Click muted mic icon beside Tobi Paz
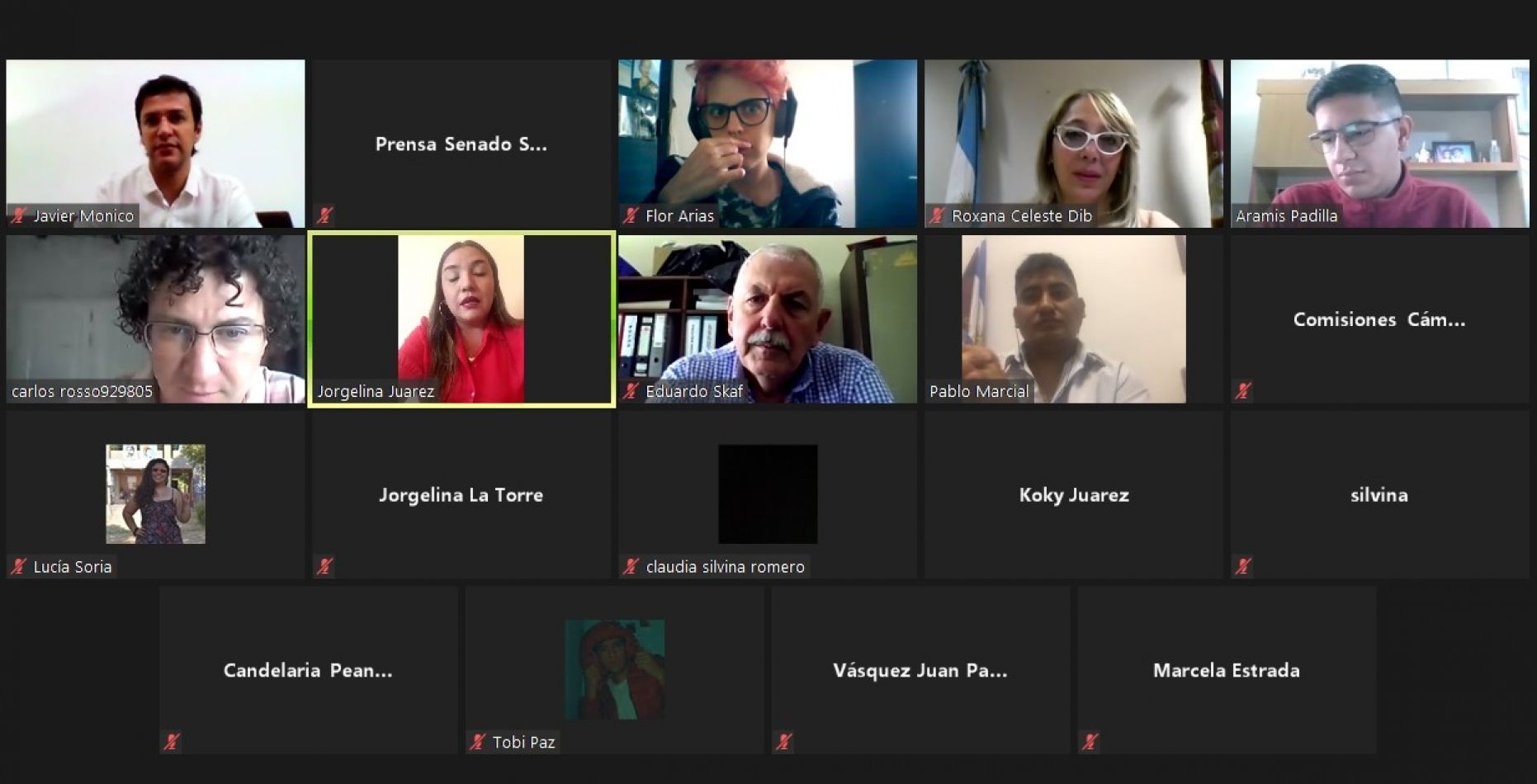Viewport: 1537px width, 784px height. (477, 742)
